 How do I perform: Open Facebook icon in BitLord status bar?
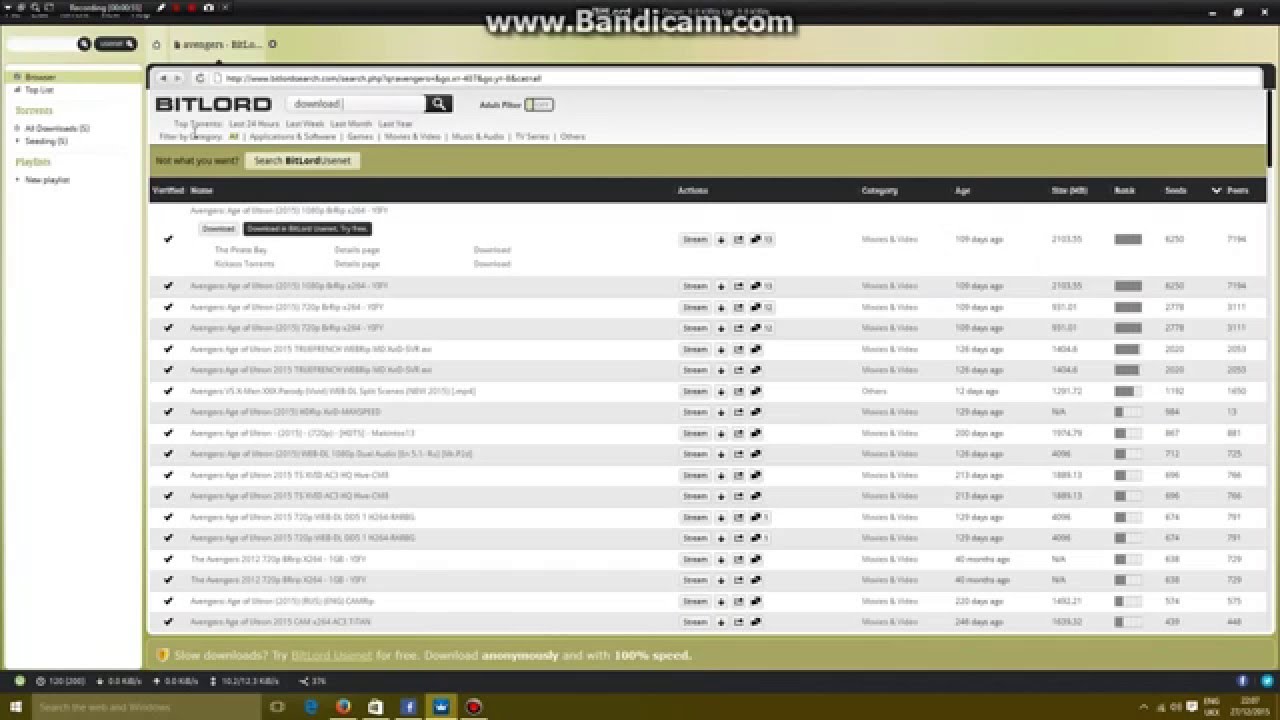(1243, 681)
